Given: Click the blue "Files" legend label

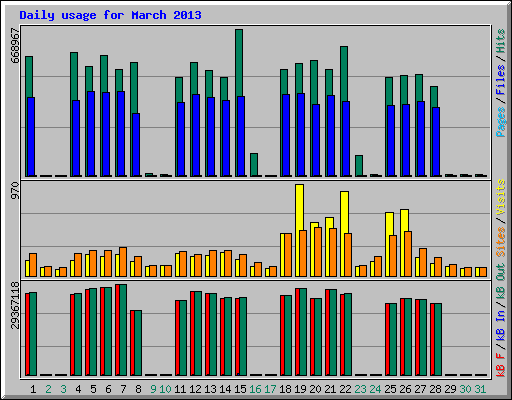Looking at the screenshot, I should pyautogui.click(x=500, y=80).
